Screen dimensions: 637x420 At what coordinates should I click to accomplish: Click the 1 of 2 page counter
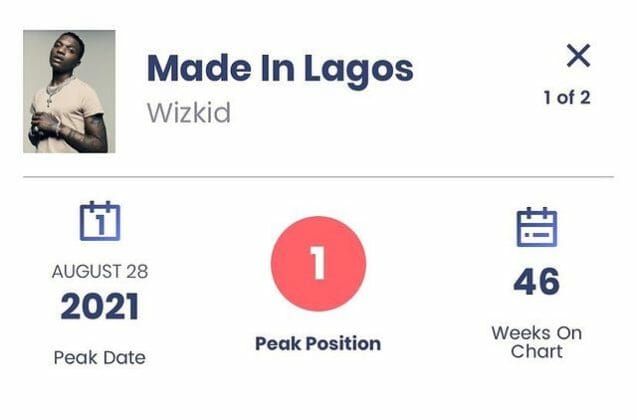point(567,98)
